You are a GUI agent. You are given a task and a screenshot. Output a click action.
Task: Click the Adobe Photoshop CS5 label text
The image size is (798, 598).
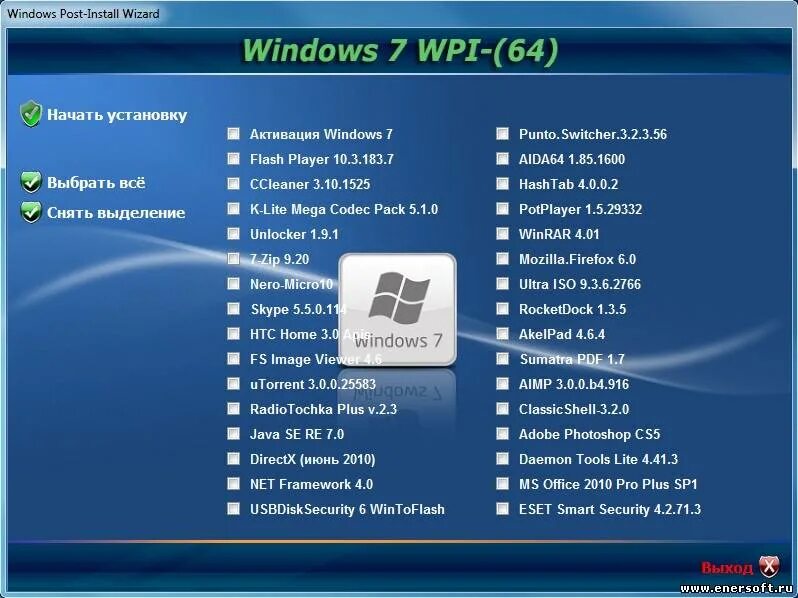click(589, 435)
